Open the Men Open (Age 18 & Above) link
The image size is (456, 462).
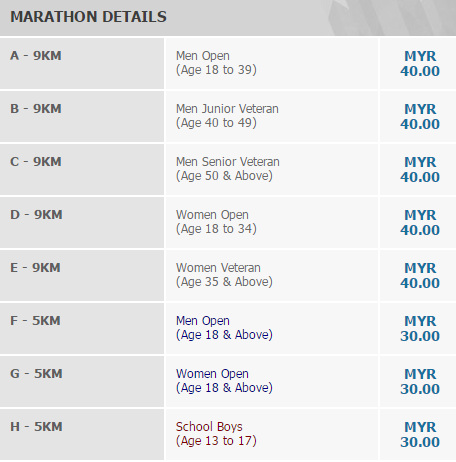tap(224, 328)
